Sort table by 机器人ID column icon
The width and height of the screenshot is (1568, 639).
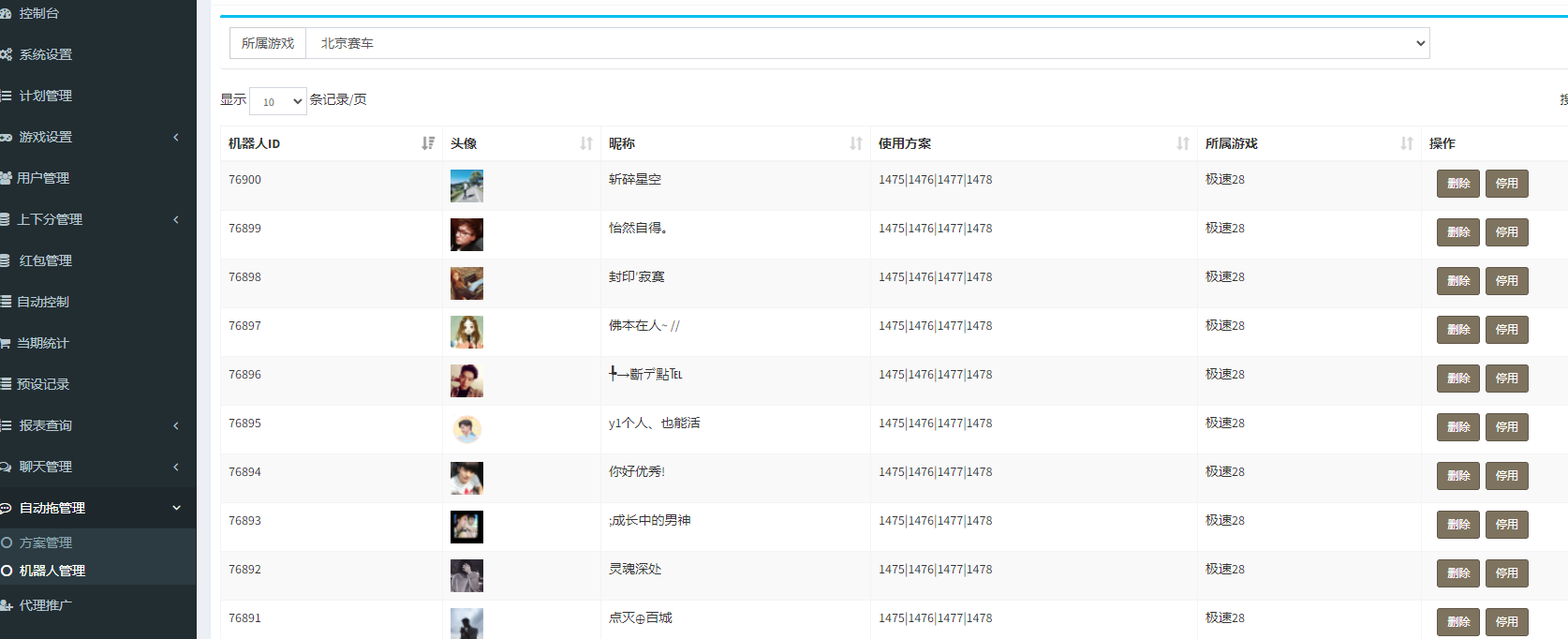(x=428, y=143)
